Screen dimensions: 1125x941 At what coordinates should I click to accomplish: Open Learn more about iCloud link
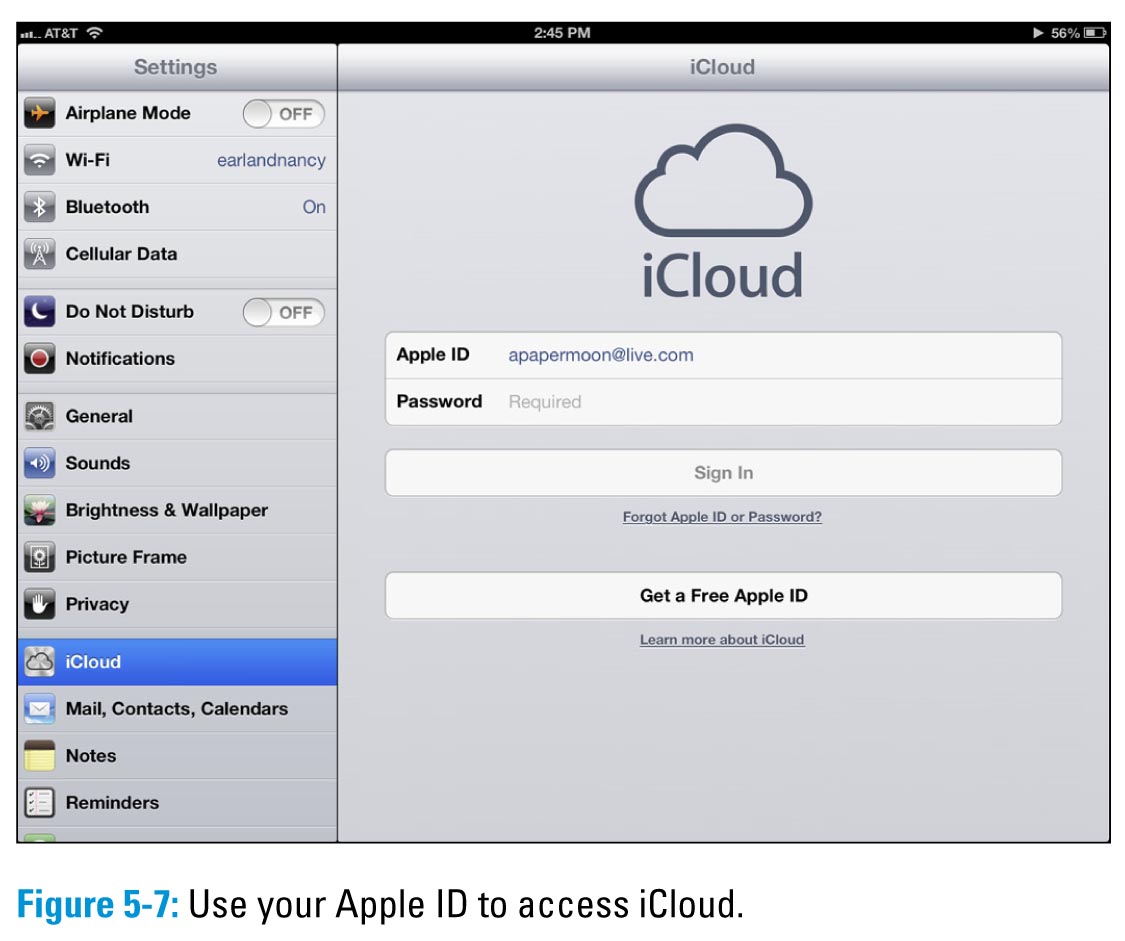tap(722, 640)
